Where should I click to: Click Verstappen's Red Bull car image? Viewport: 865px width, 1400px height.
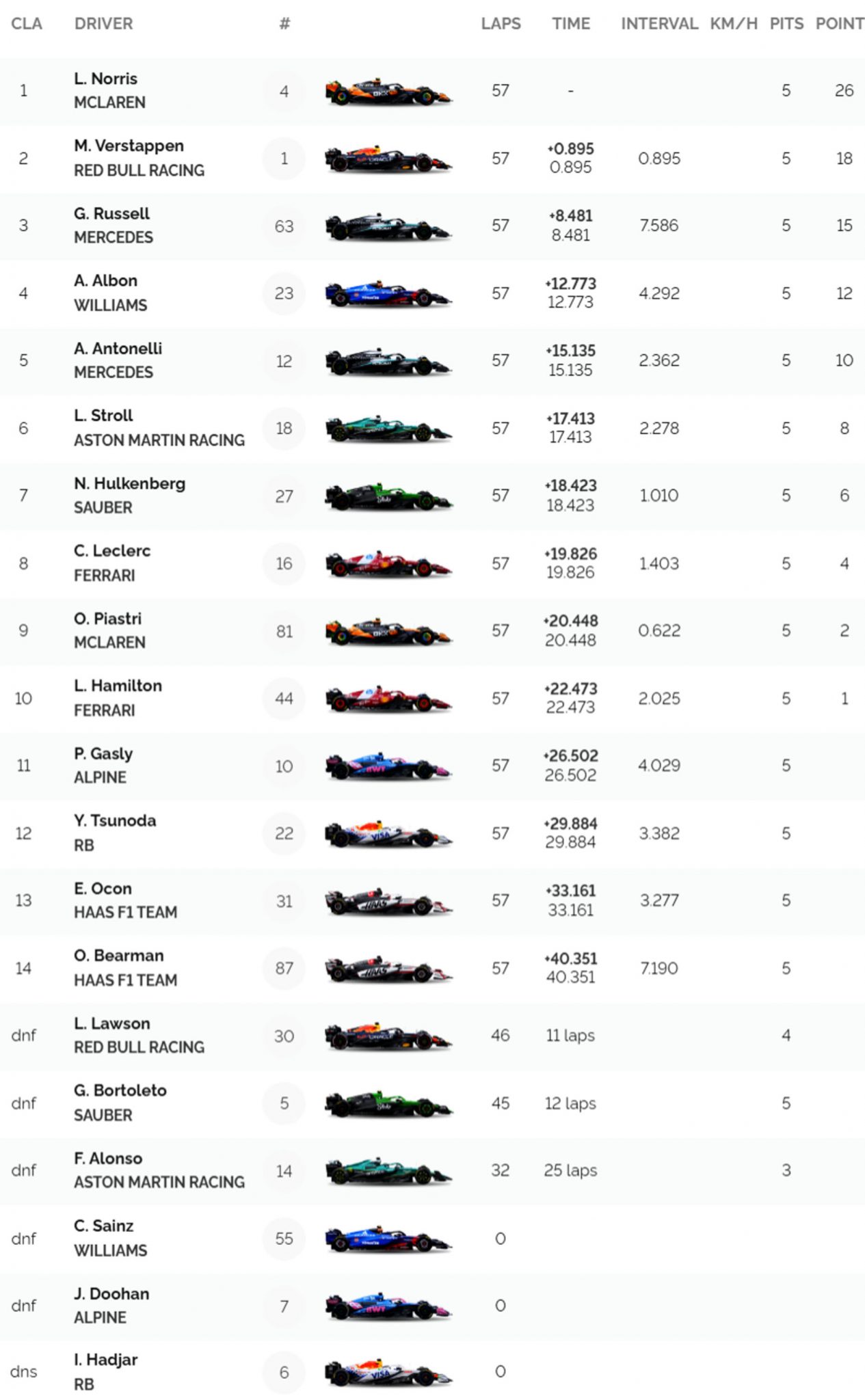[388, 159]
